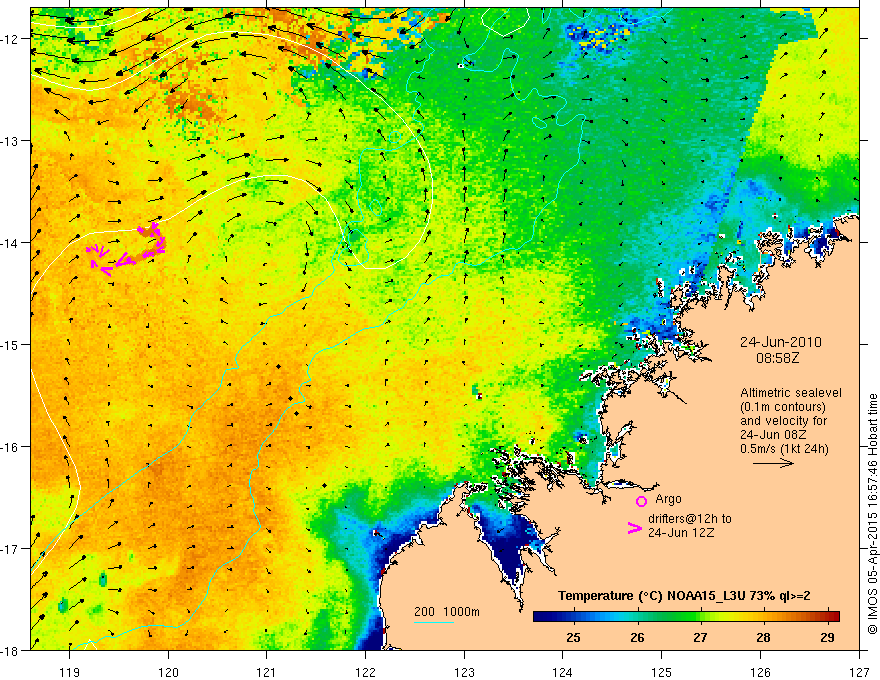This screenshot has height=680, width=880.
Task: Click longitude axis label 126
Action: coord(760,672)
